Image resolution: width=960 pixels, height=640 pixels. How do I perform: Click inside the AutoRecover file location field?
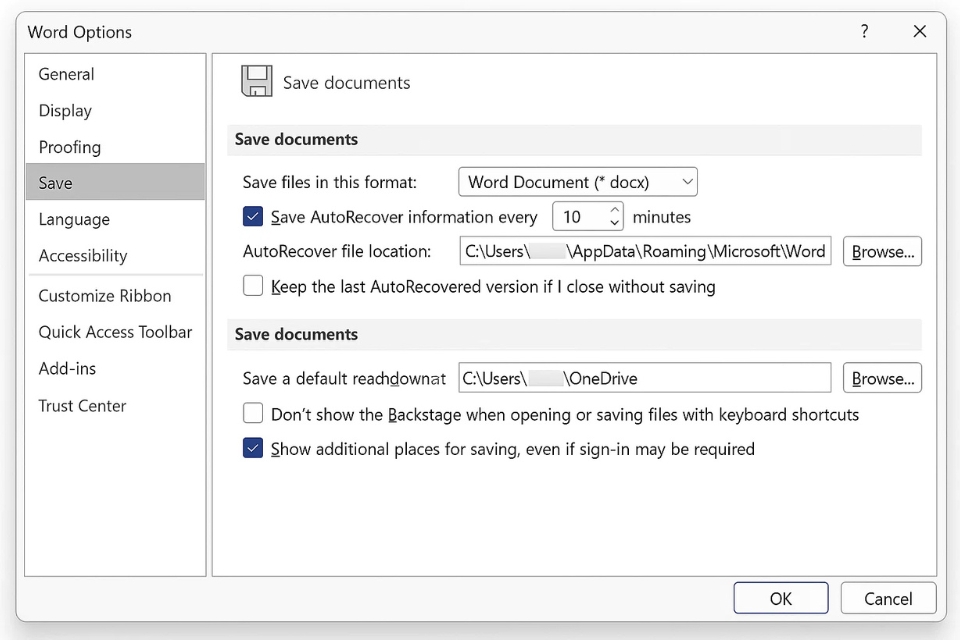click(x=645, y=251)
